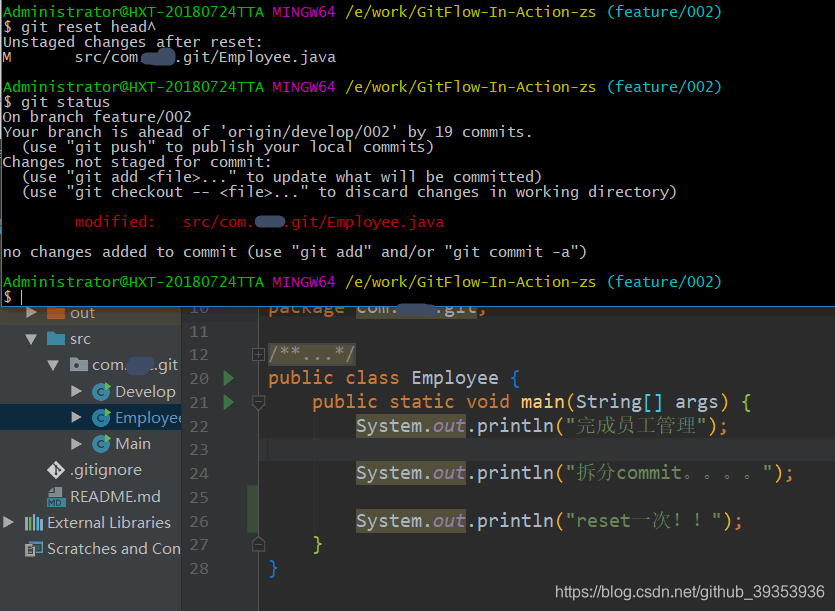
Task: Click 'Unstaged changes after reset:' text
Action: (133, 42)
